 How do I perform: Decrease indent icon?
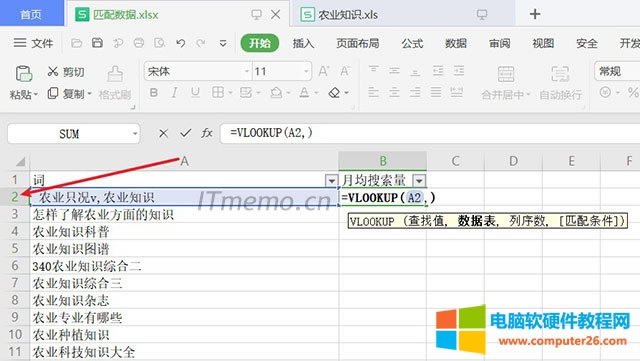coord(438,71)
